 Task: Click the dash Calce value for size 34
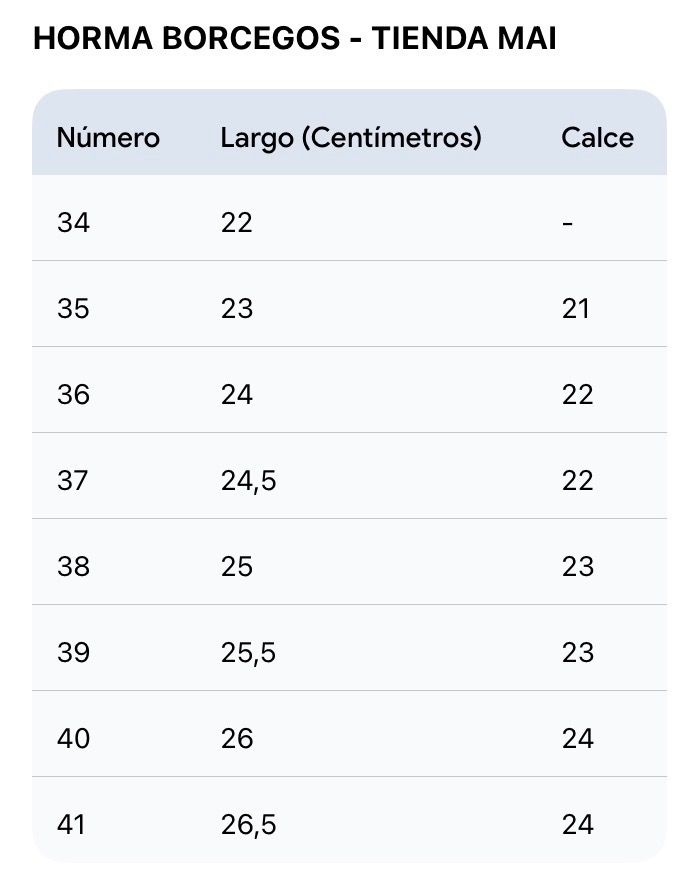point(567,224)
